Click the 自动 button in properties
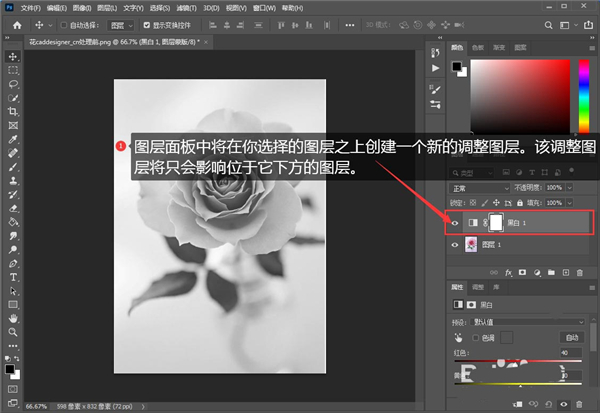This screenshot has height=413, width=600. point(573,337)
